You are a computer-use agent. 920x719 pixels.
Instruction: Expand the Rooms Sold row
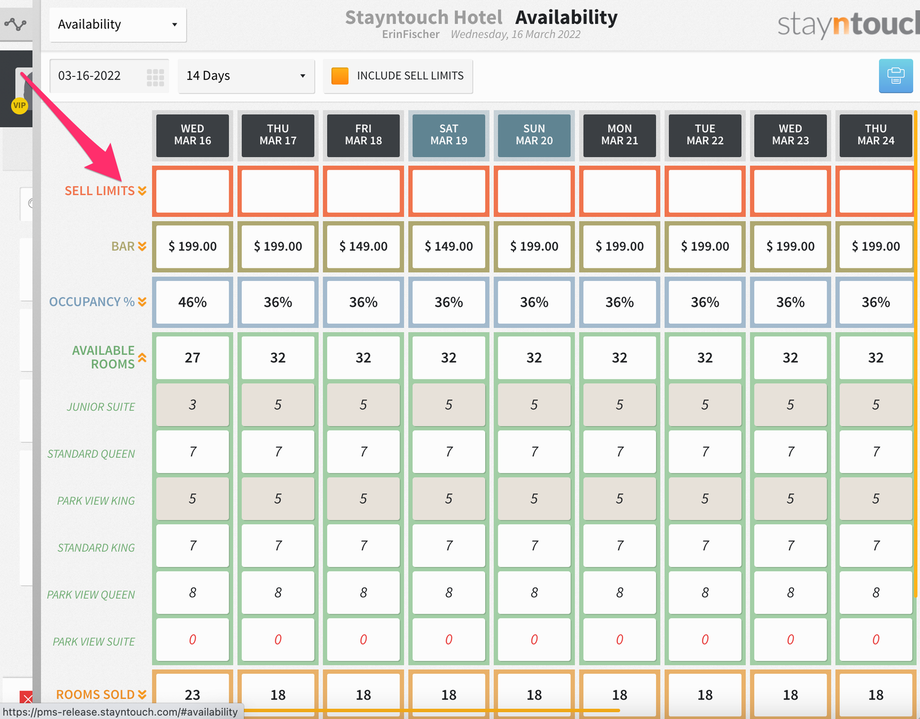pyautogui.click(x=142, y=694)
